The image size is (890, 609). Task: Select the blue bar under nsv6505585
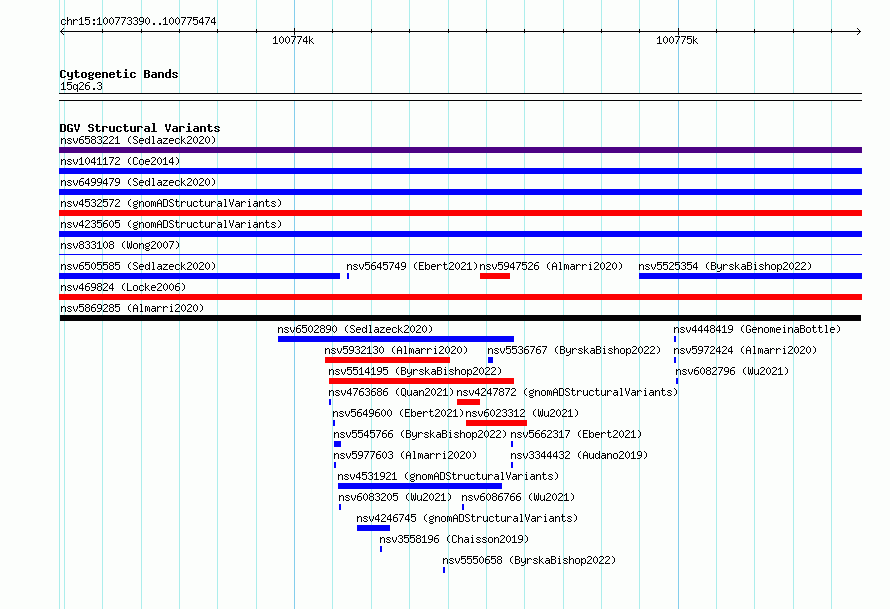tap(199, 276)
